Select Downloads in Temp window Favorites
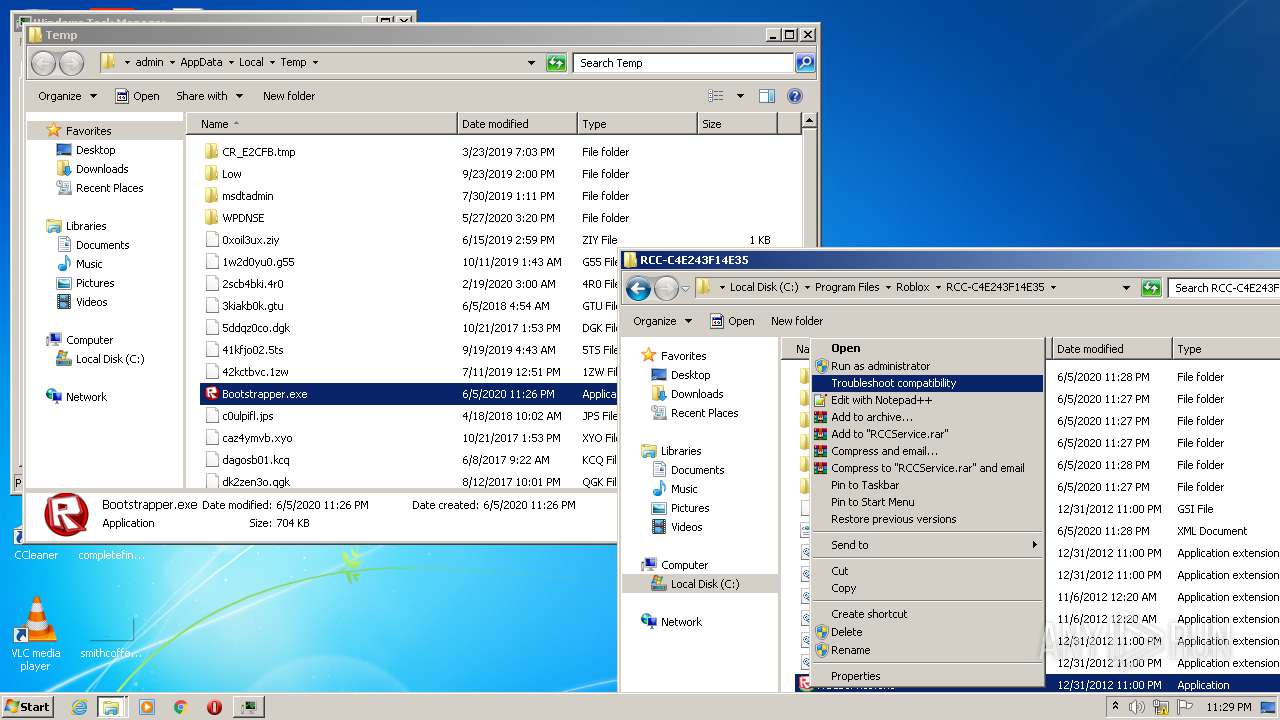The image size is (1280, 720). (x=102, y=169)
